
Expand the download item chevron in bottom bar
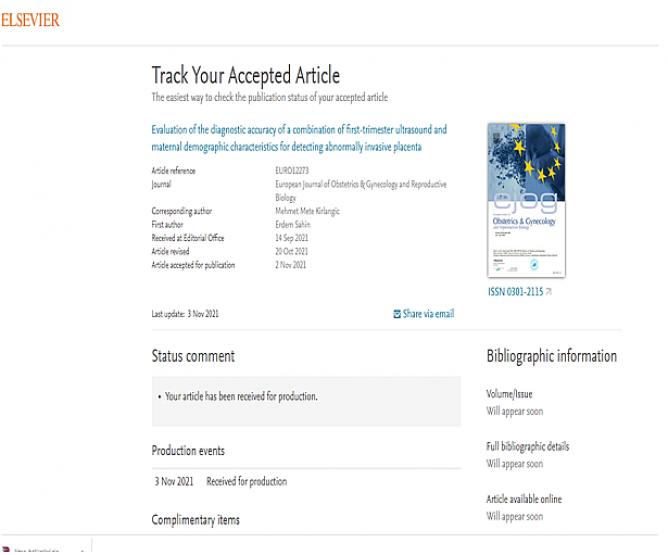tap(82, 551)
